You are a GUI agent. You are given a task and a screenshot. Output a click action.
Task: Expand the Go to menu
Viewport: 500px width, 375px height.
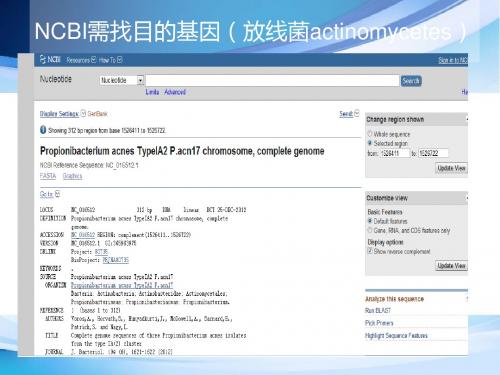click(x=50, y=194)
